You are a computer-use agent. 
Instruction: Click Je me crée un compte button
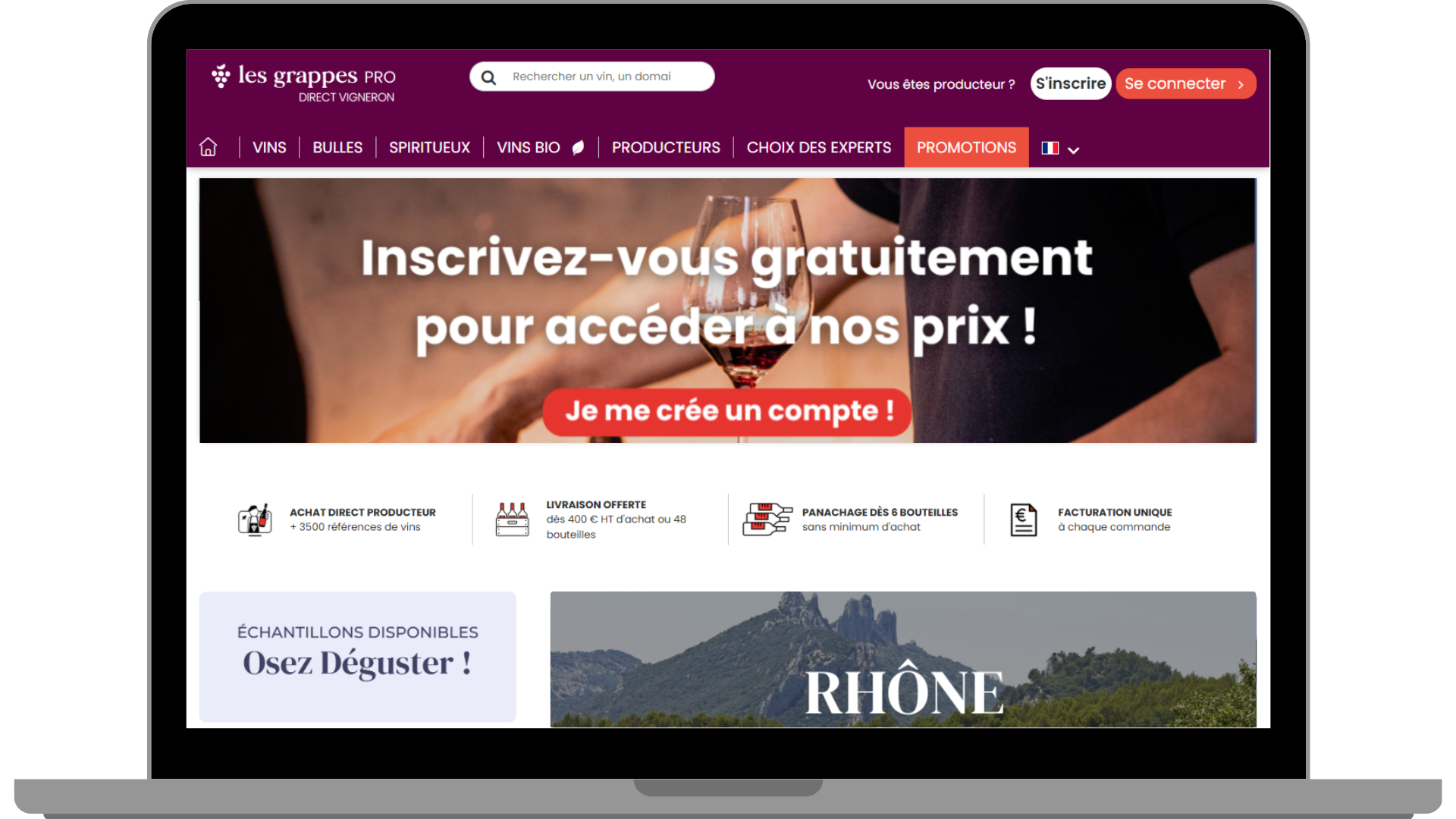point(727,412)
